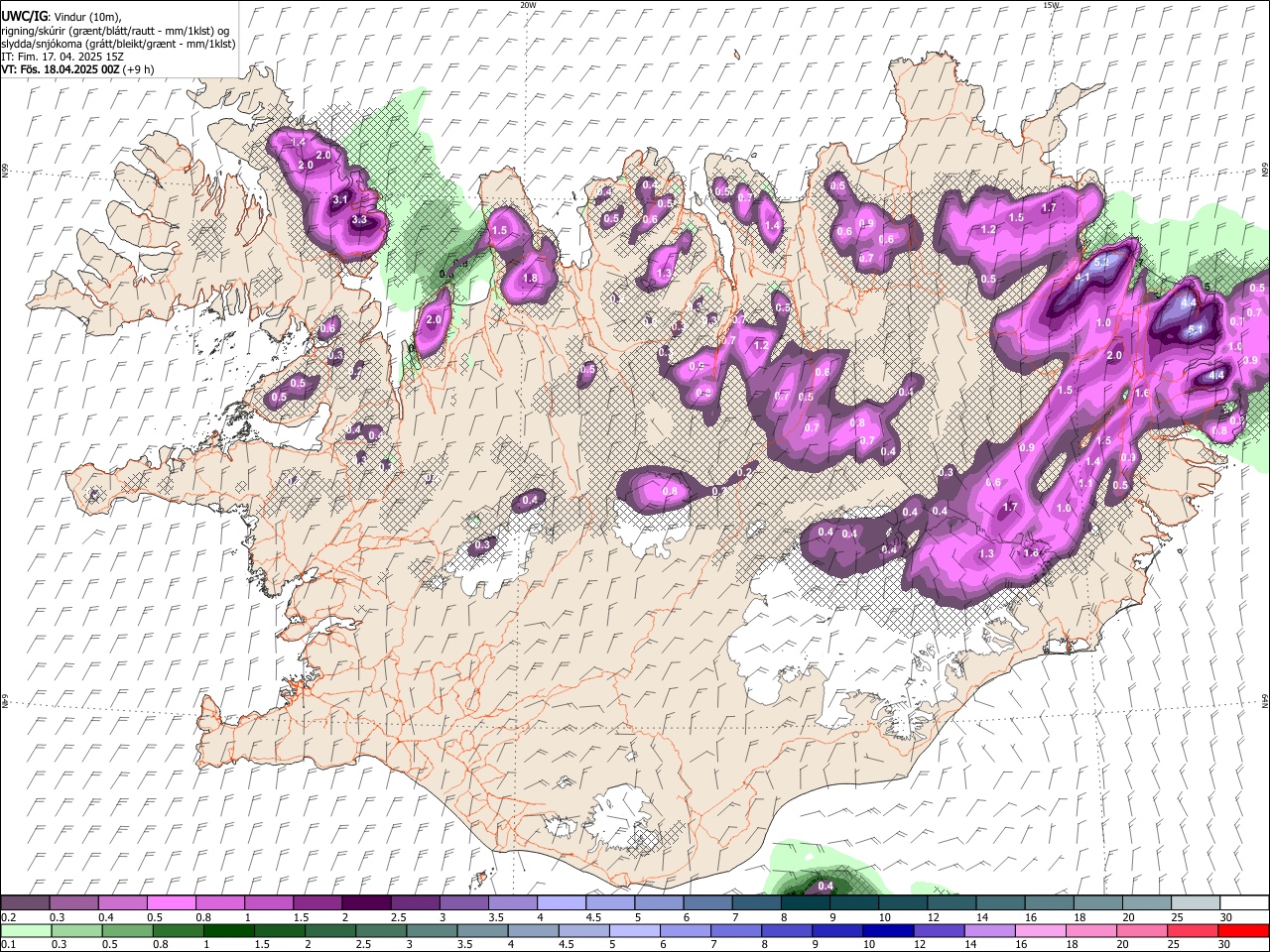
Task: Click the 0.2–0.3 swatch on the upper snow color bar
Action: 26,902
